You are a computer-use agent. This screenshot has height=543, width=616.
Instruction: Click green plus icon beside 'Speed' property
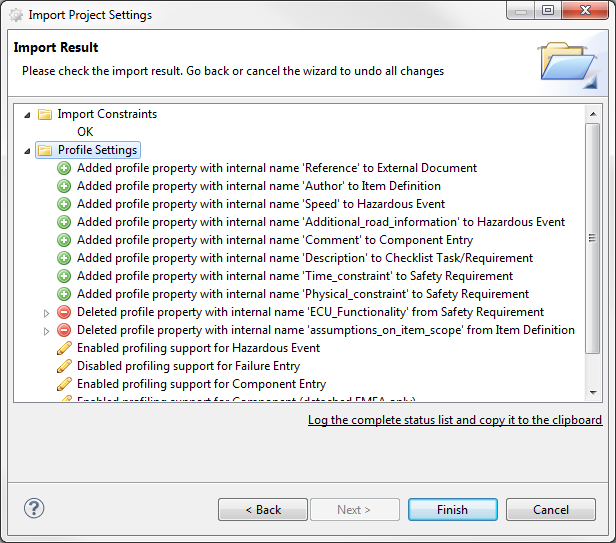tap(64, 204)
